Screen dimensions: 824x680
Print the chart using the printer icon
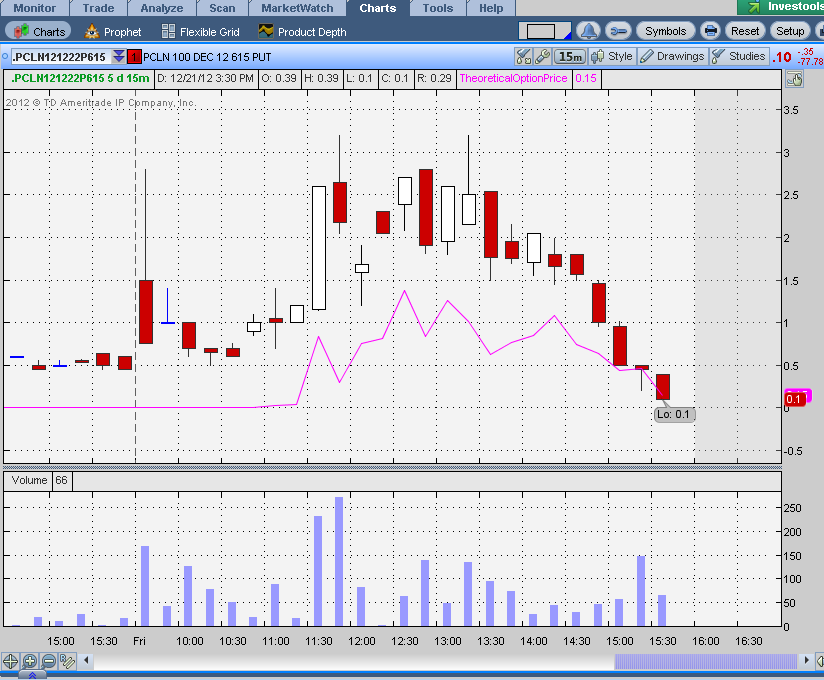click(x=710, y=31)
